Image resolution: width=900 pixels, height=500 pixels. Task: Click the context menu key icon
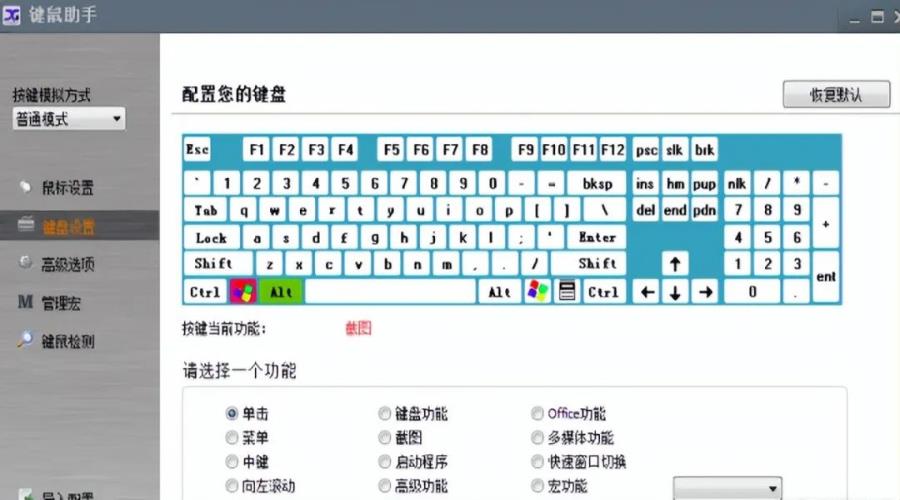point(568,292)
